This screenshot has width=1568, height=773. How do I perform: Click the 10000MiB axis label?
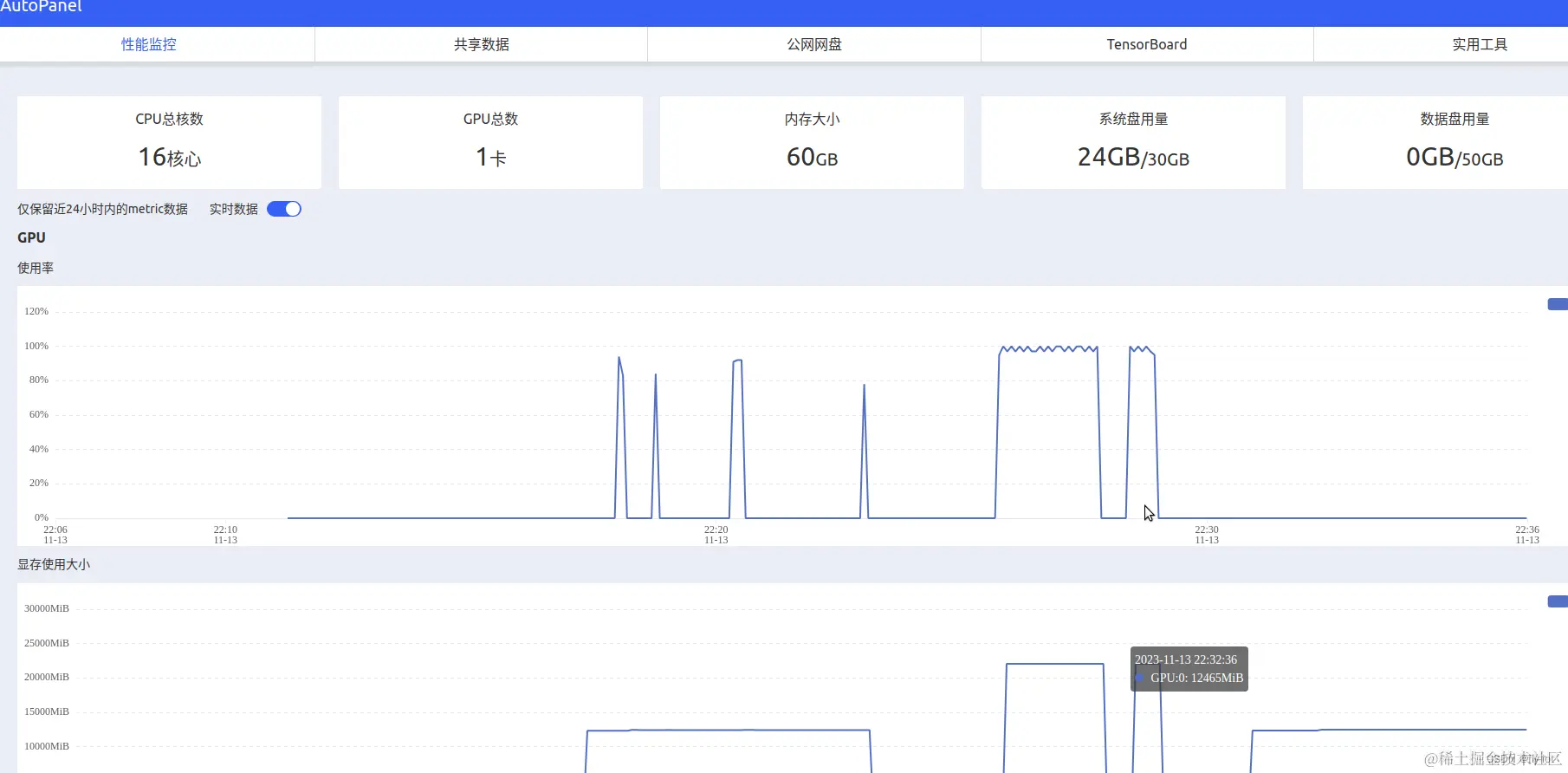[x=47, y=746]
